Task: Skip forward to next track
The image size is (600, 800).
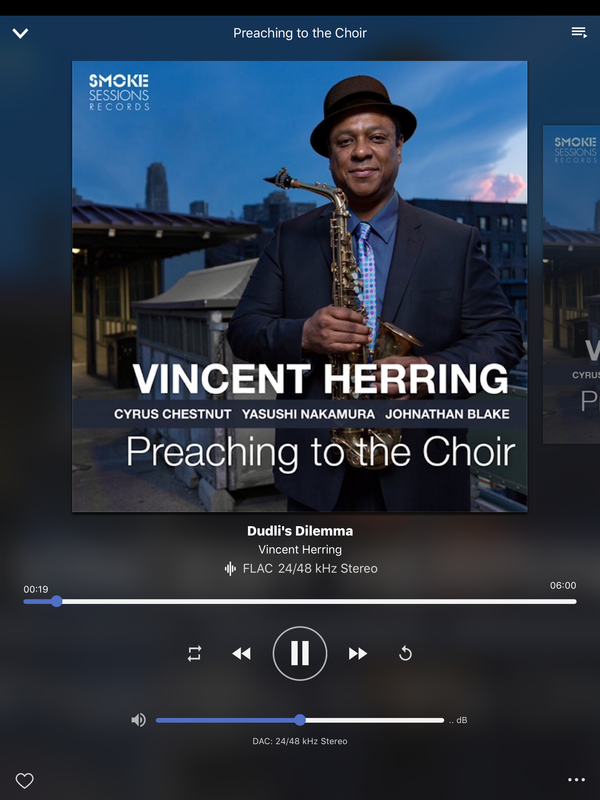Action: (358, 654)
